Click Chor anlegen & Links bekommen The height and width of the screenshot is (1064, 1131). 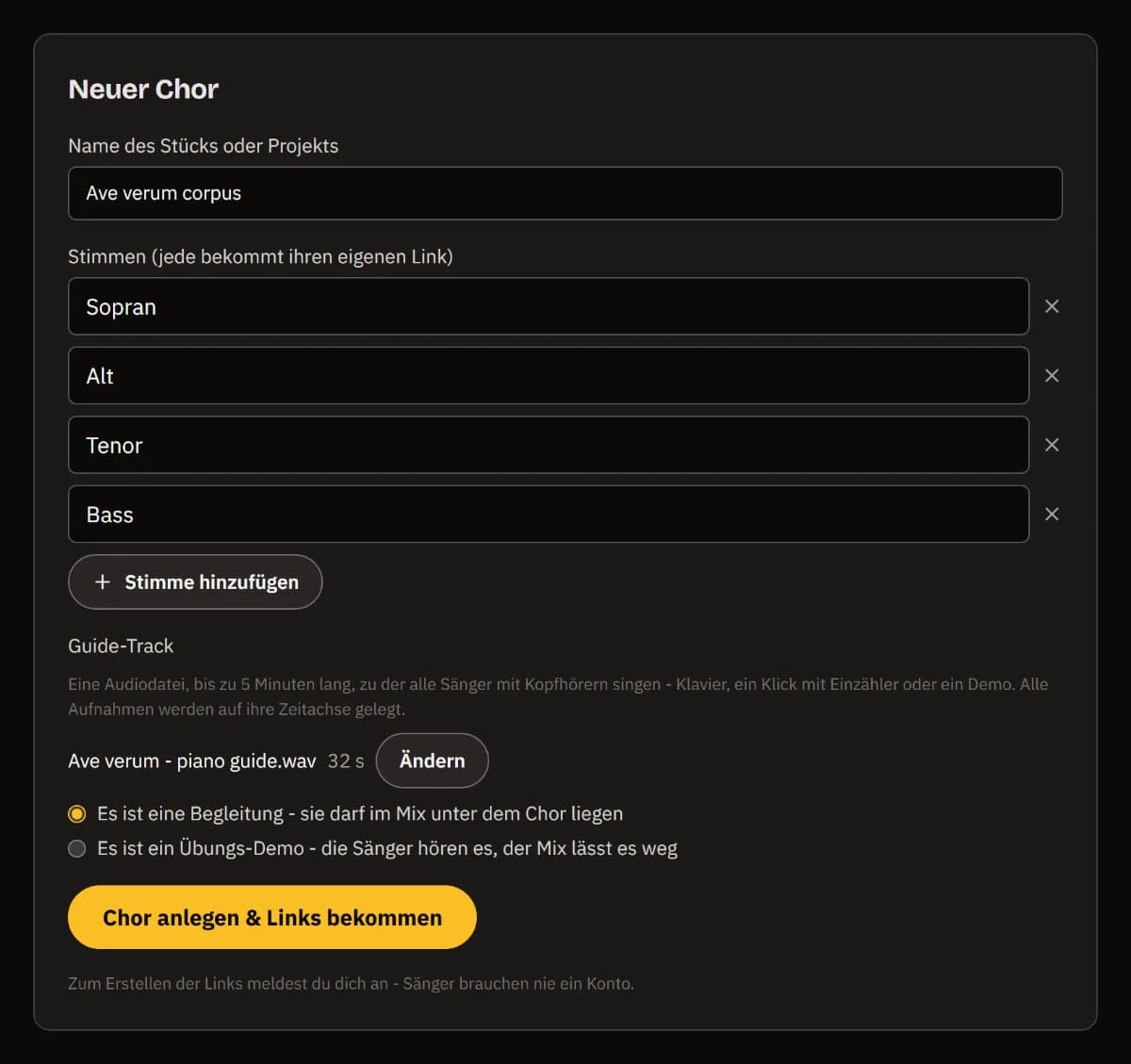tap(272, 917)
